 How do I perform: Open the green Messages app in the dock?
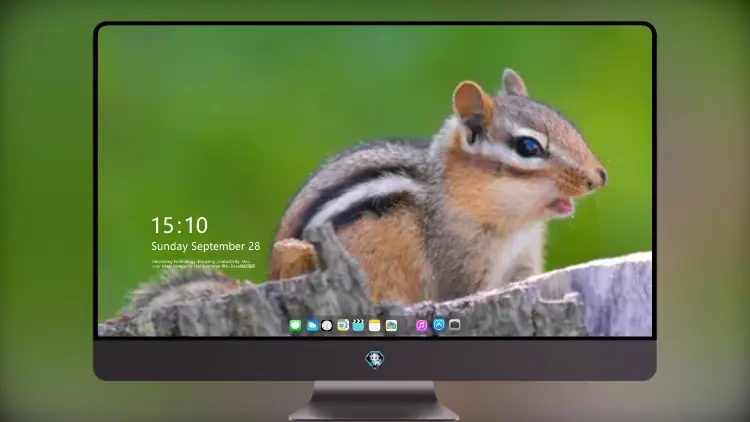[x=295, y=326]
